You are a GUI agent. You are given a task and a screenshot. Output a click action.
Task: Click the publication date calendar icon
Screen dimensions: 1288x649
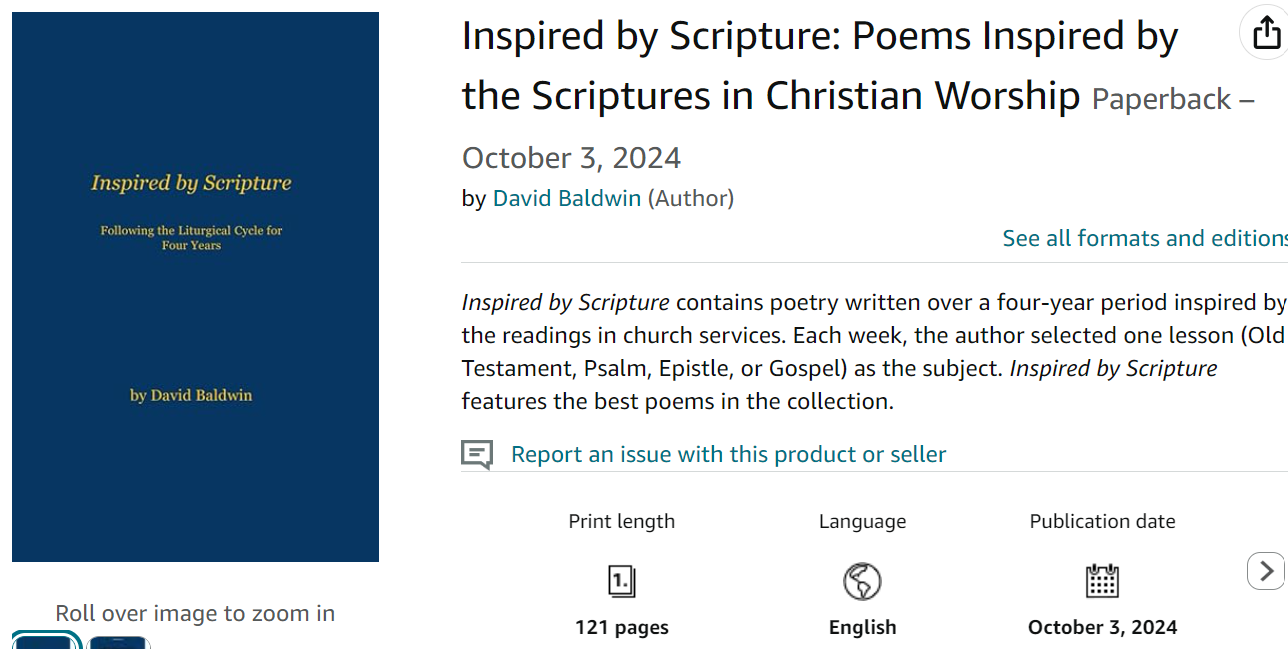coord(1102,581)
